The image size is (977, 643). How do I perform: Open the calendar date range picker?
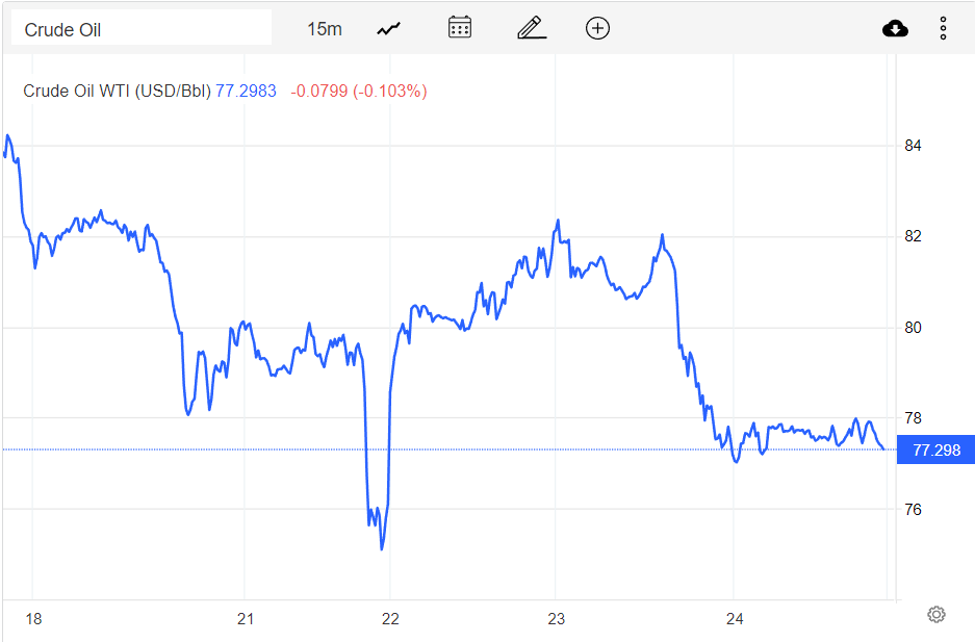click(460, 28)
